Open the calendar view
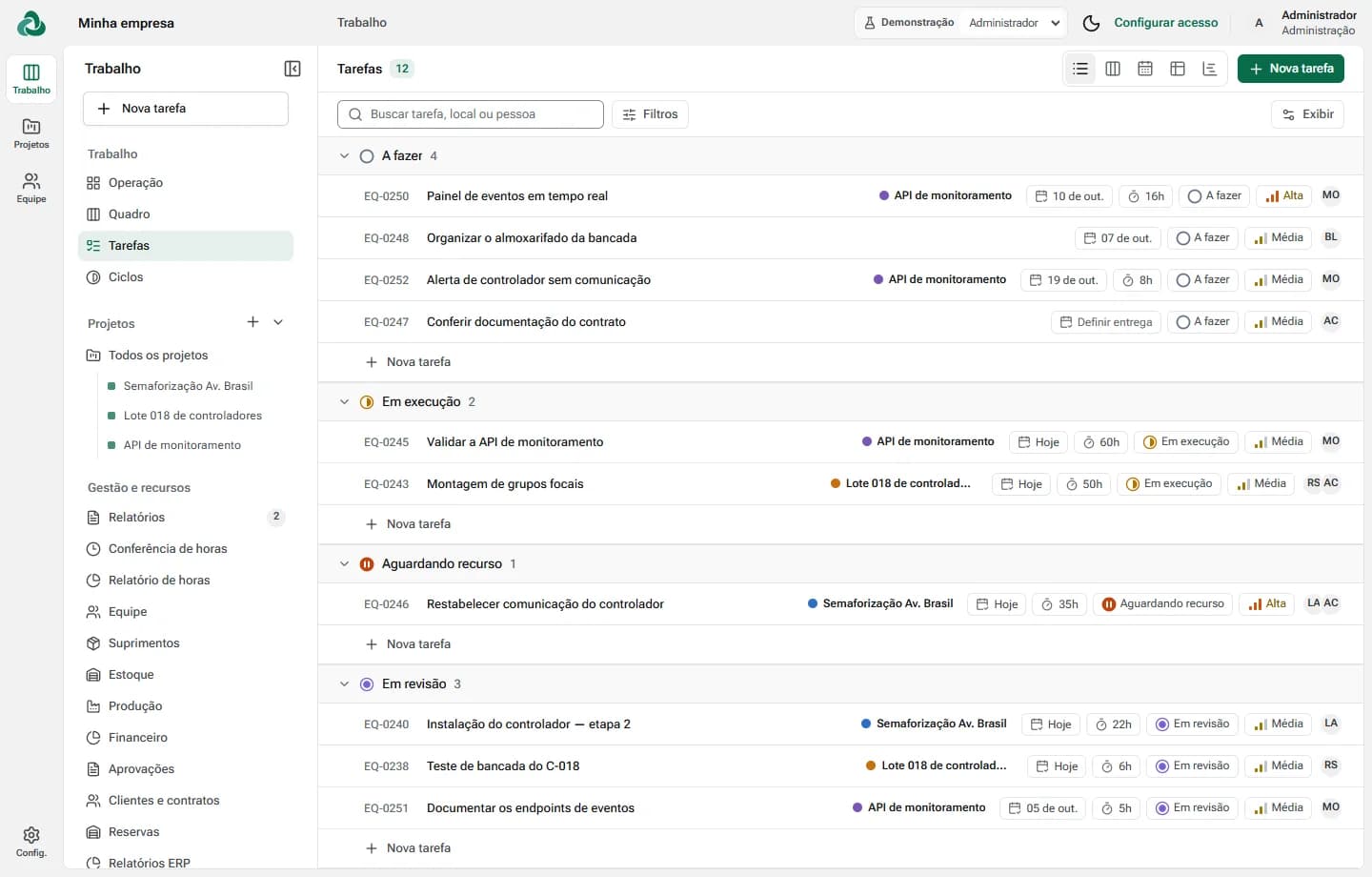Screen dimensions: 1372x877 1145,69
